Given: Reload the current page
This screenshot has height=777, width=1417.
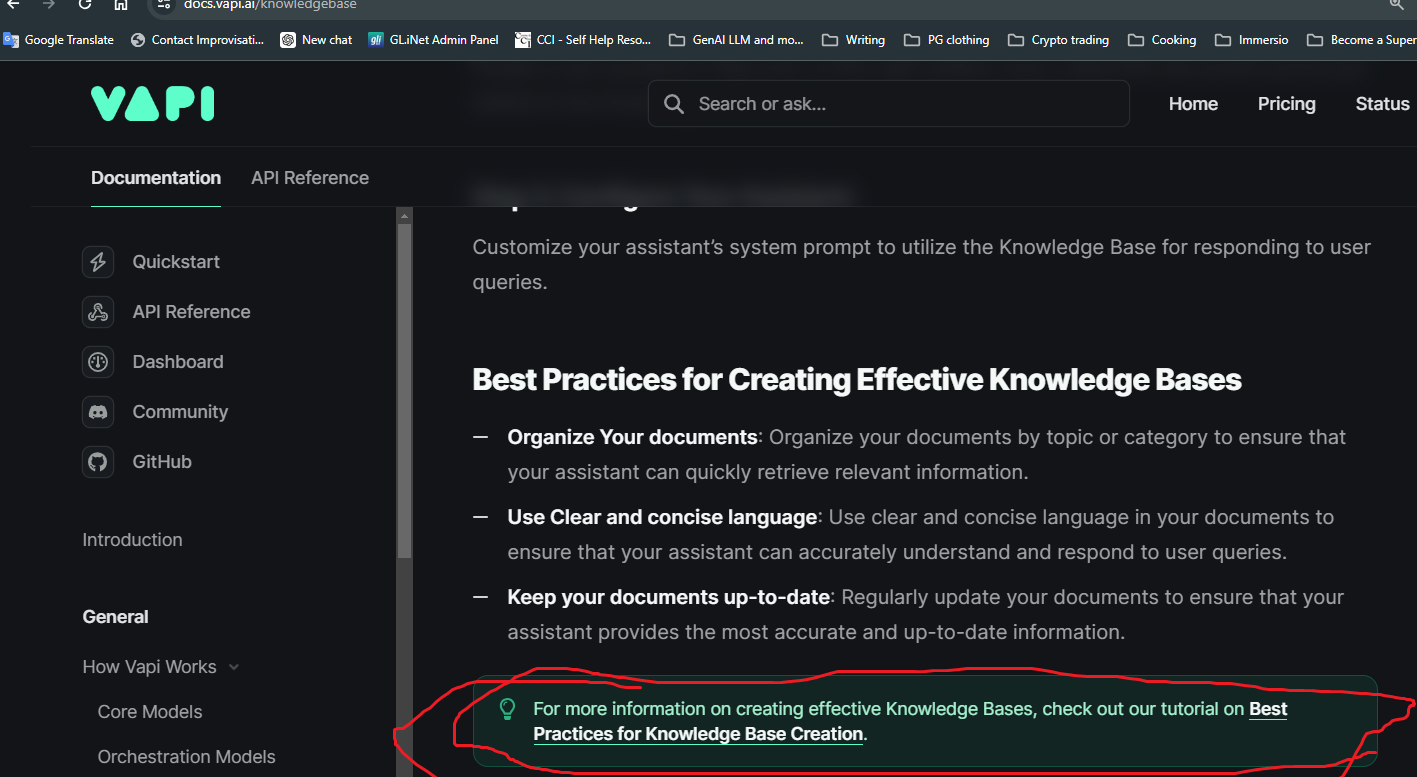Looking at the screenshot, I should click(x=84, y=4).
